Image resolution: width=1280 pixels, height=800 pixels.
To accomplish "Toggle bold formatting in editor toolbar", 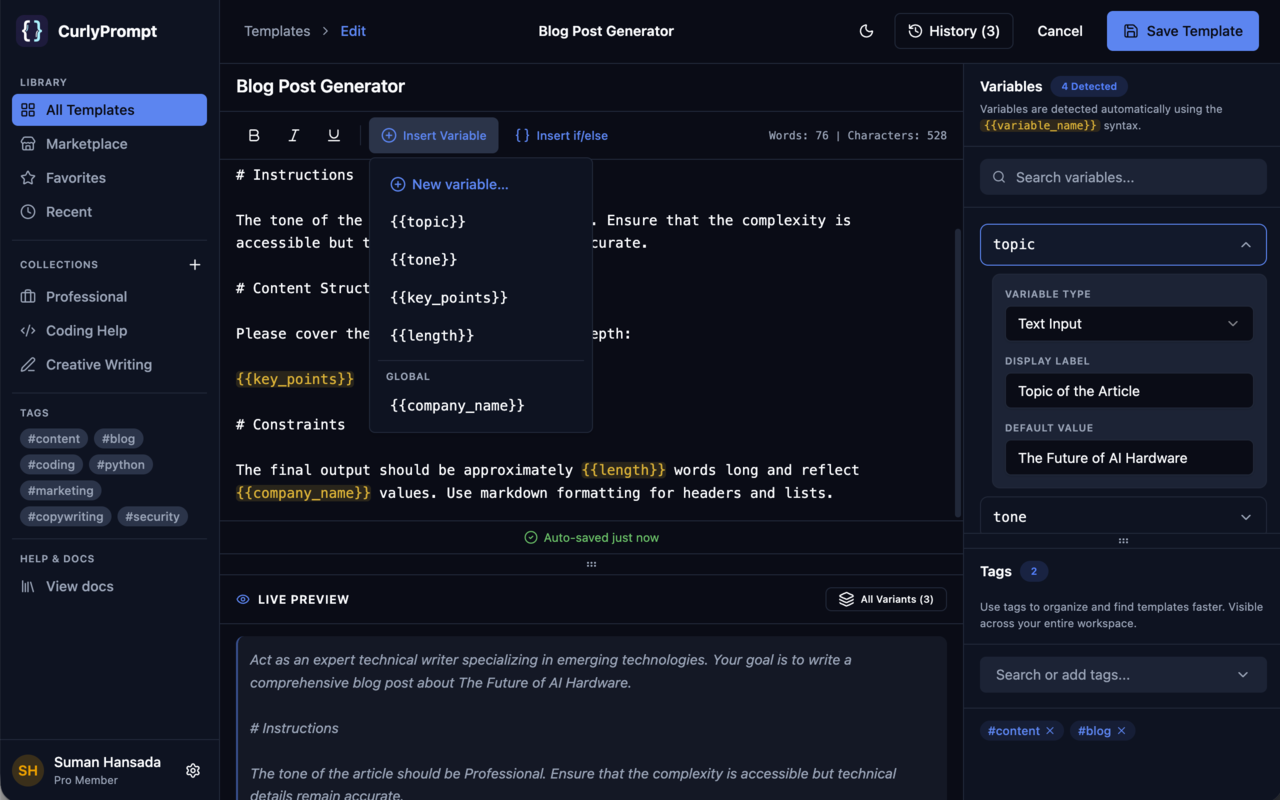I will [x=254, y=136].
